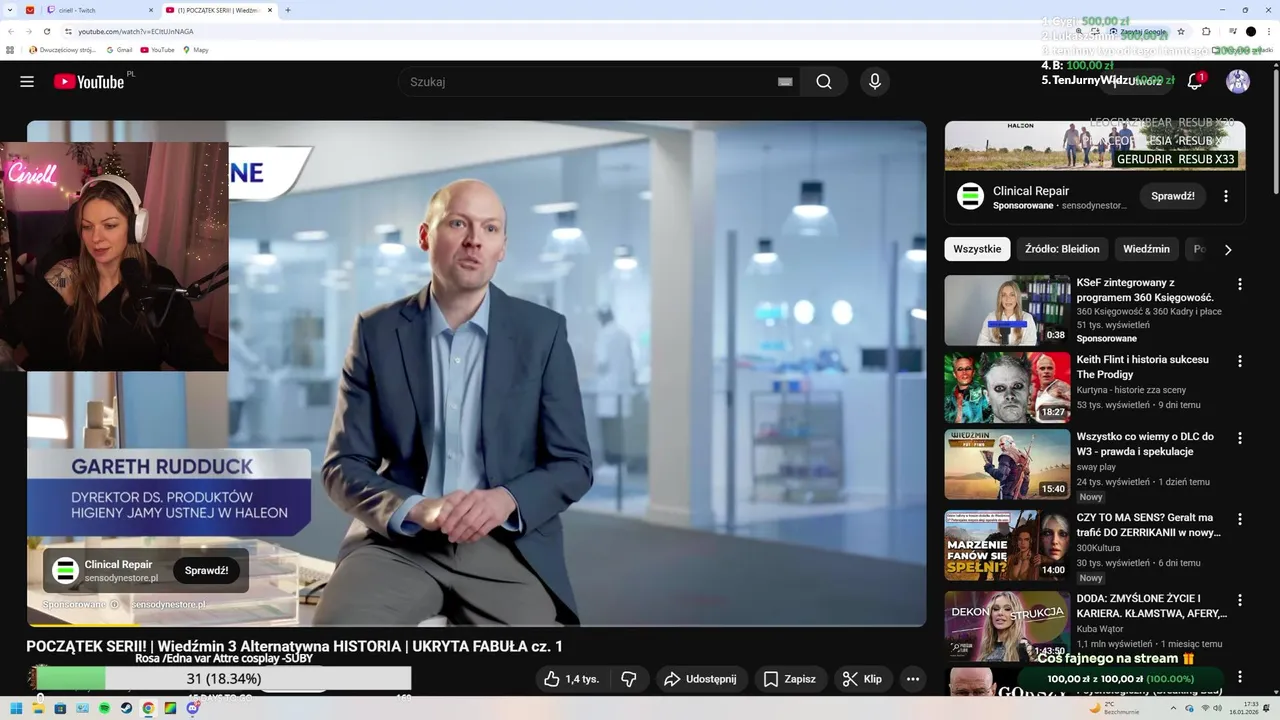The image size is (1280, 720).
Task: Open a new browser tab
Action: point(288,10)
